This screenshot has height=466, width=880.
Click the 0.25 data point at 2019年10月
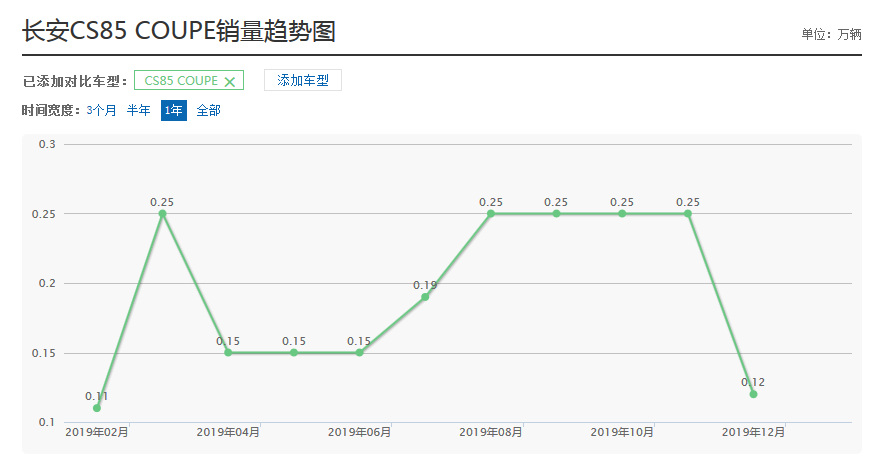622,213
